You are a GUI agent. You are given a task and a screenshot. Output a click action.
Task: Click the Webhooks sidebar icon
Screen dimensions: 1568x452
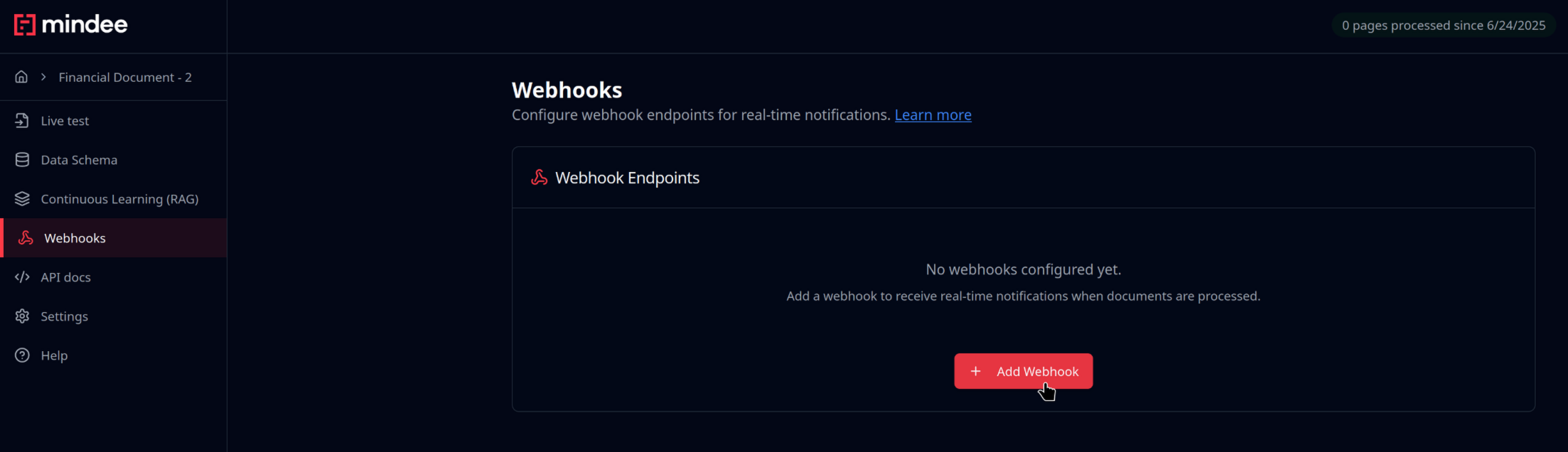click(26, 238)
